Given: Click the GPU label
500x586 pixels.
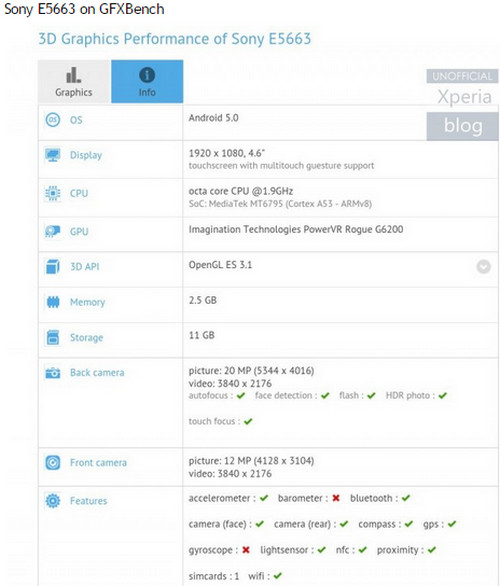Looking at the screenshot, I should pos(79,231).
